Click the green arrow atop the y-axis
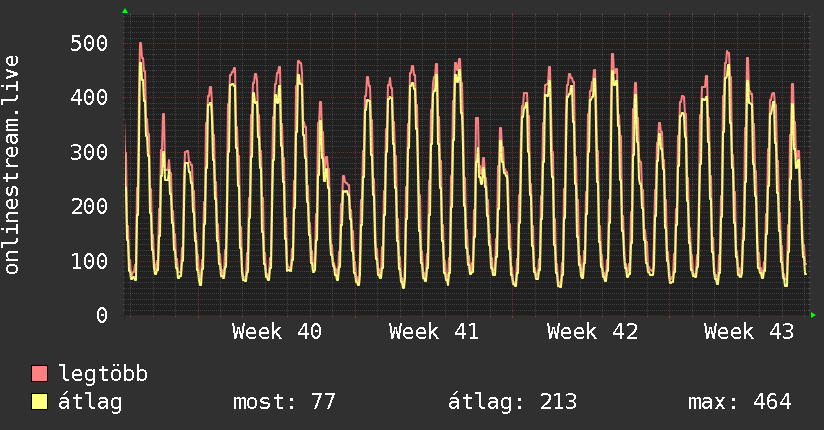 125,11
